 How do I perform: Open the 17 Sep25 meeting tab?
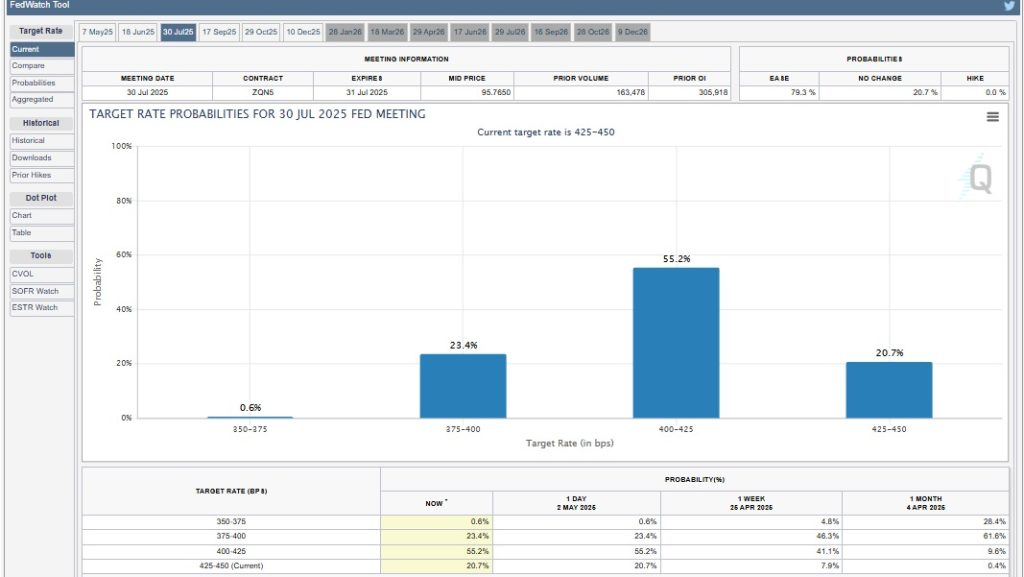click(219, 32)
